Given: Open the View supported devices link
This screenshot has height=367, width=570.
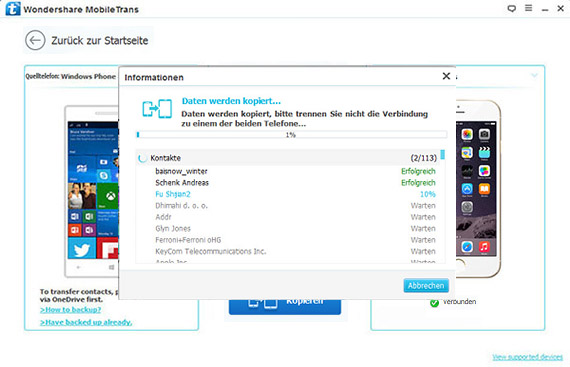Looking at the screenshot, I should (x=527, y=357).
